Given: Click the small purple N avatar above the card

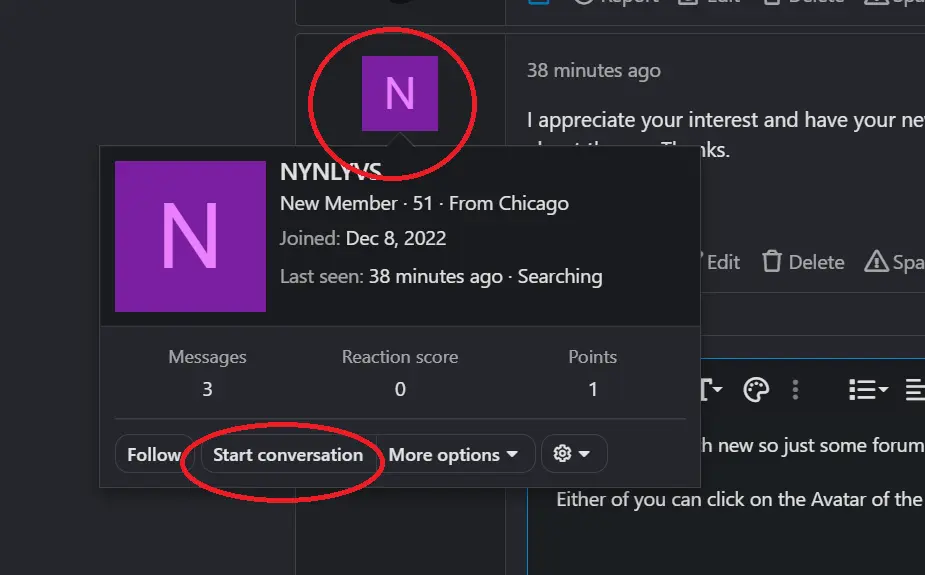Looking at the screenshot, I should click(x=399, y=93).
